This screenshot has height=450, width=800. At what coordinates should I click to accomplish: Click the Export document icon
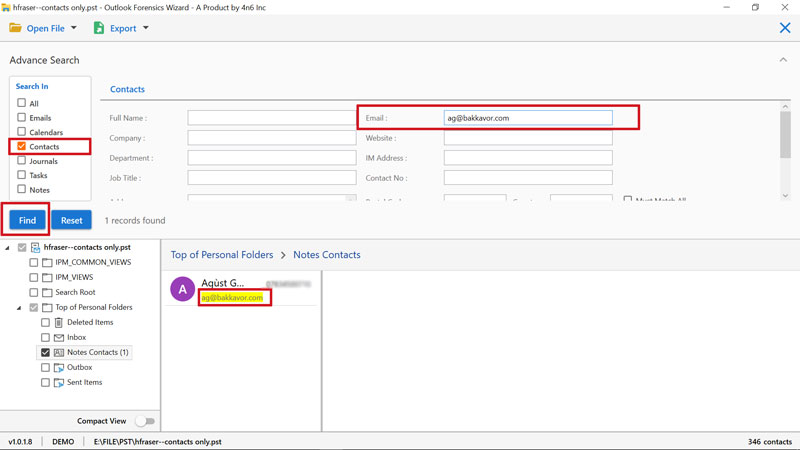pyautogui.click(x=98, y=28)
